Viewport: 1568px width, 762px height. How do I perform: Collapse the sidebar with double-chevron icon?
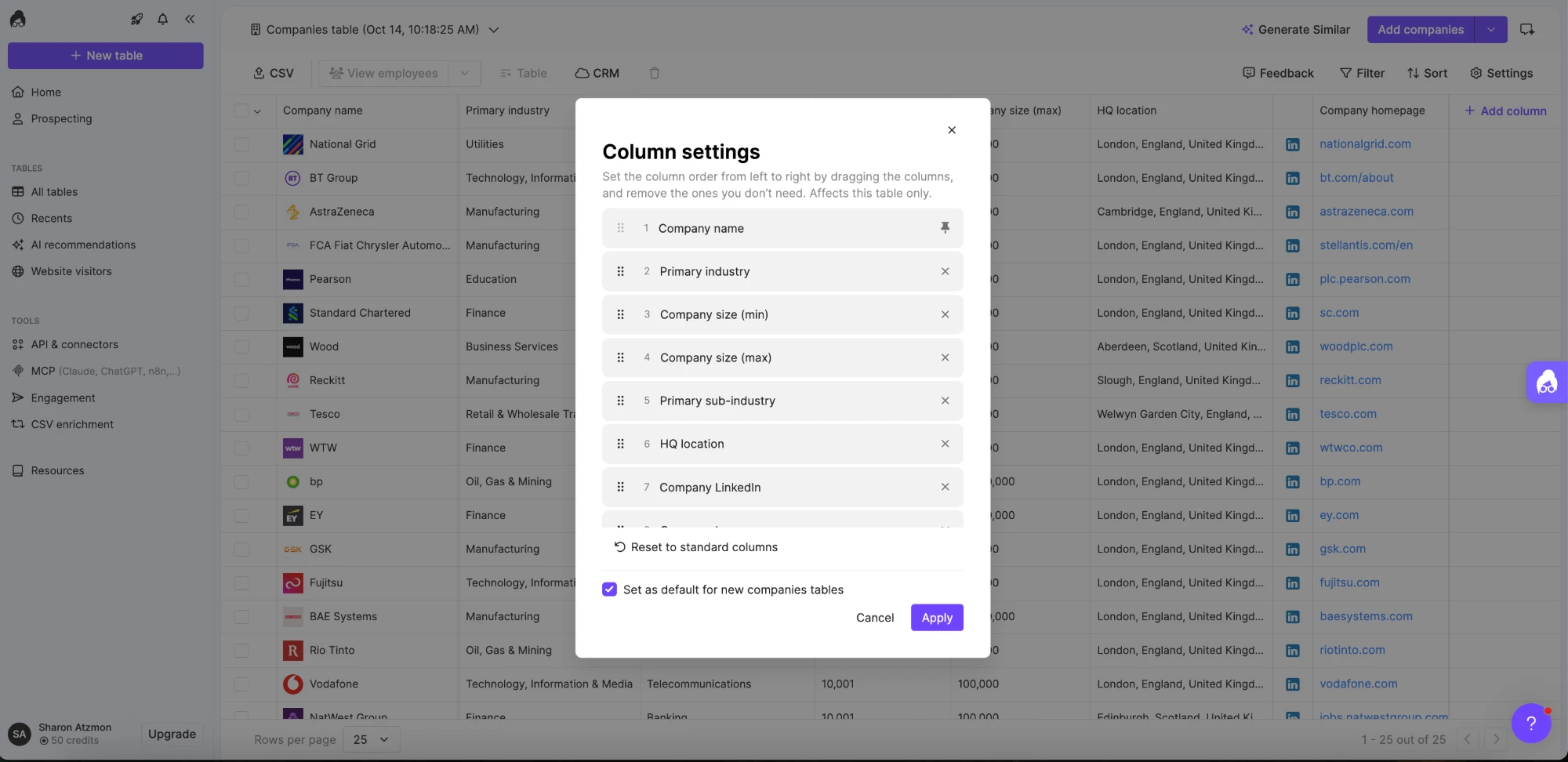pyautogui.click(x=190, y=19)
